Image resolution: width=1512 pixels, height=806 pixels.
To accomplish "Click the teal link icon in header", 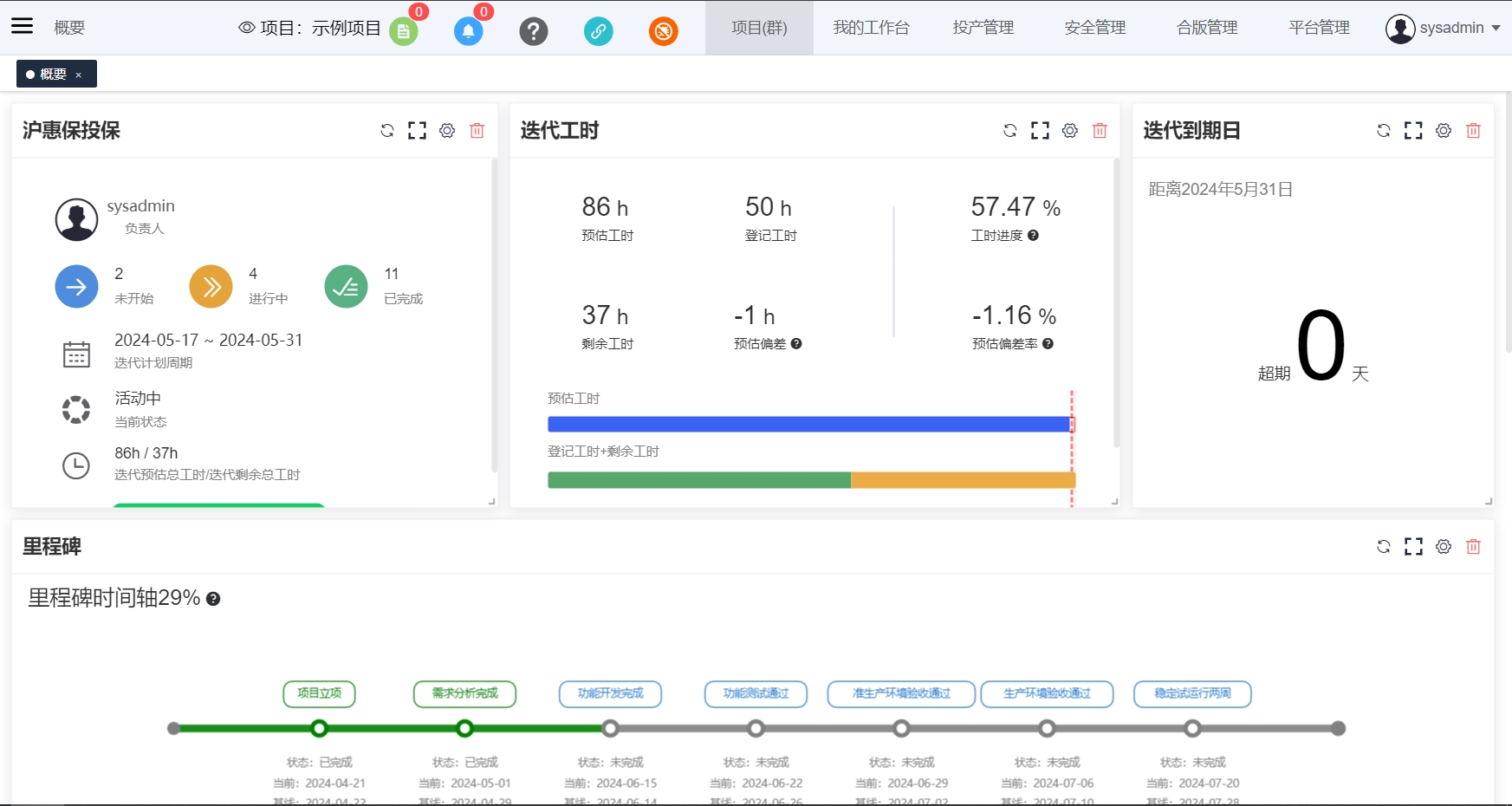I will (x=598, y=31).
